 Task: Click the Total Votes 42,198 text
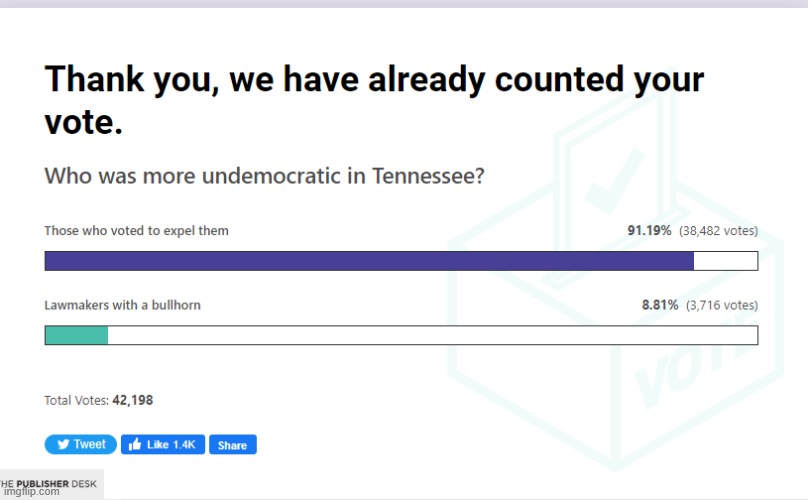pyautogui.click(x=98, y=400)
